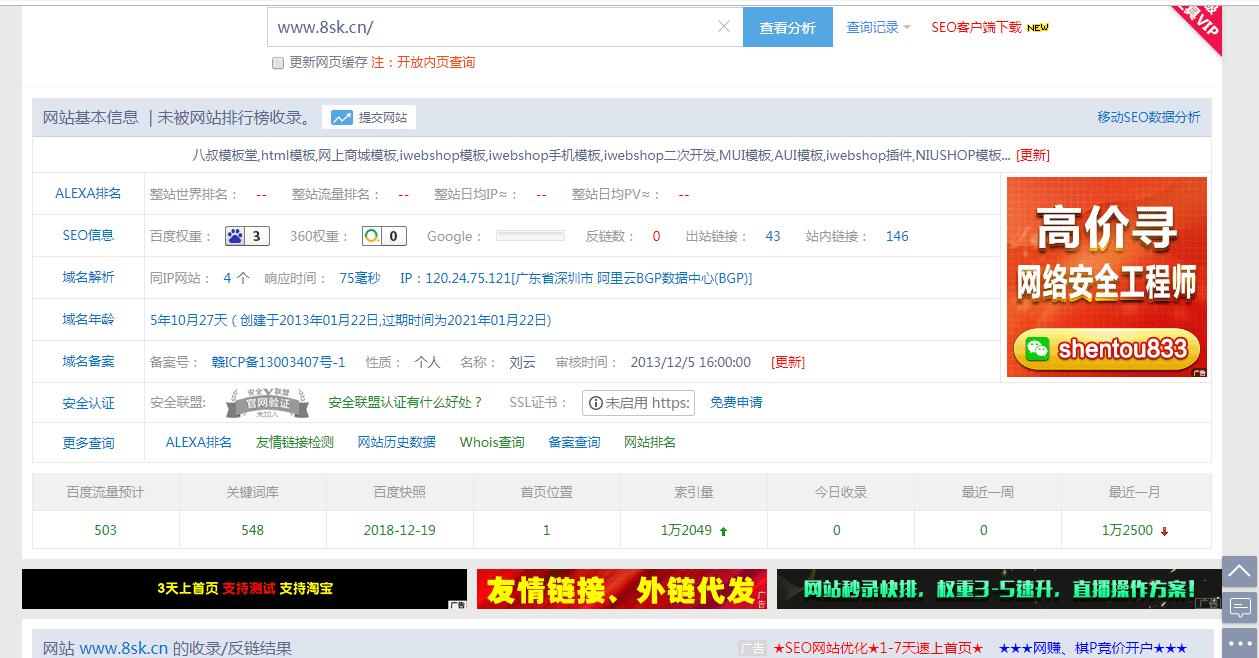Screen dimensions: 1259x658
Task: Open the 出站链接 value 43
Action: [x=773, y=236]
